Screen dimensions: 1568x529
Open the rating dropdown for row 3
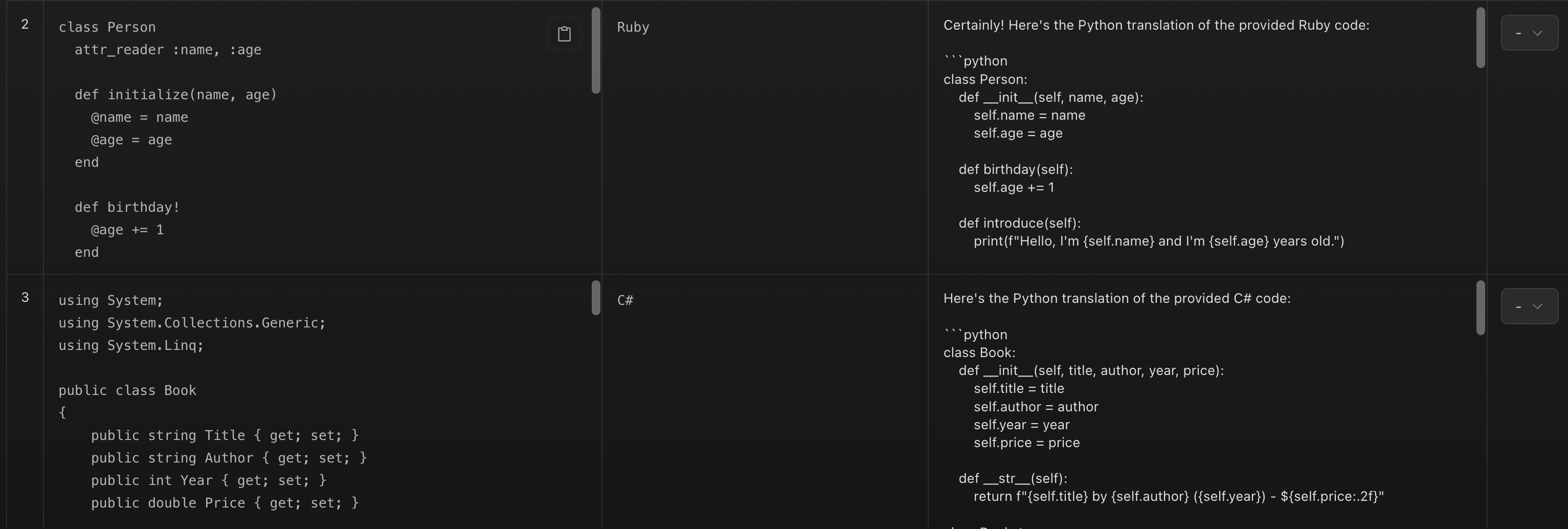point(1529,306)
